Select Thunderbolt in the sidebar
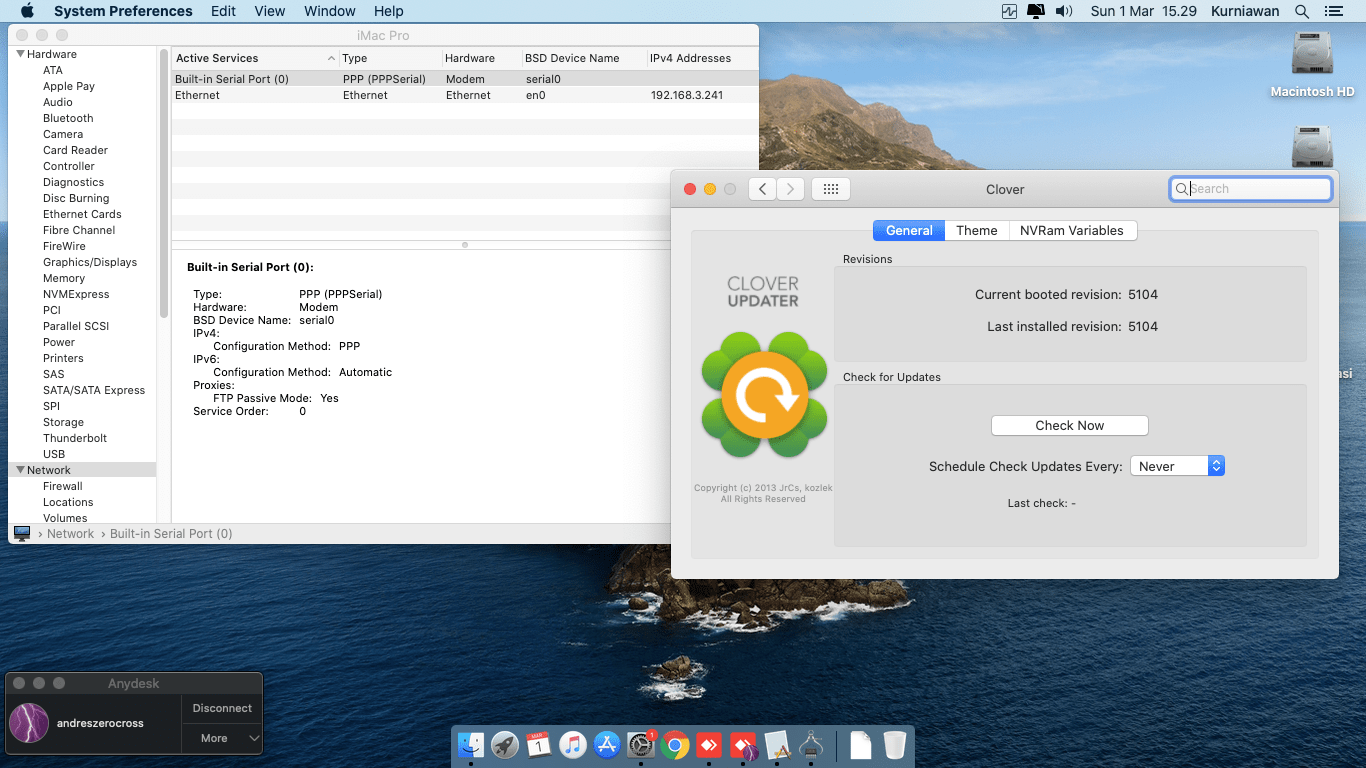The width and height of the screenshot is (1366, 768). point(75,438)
